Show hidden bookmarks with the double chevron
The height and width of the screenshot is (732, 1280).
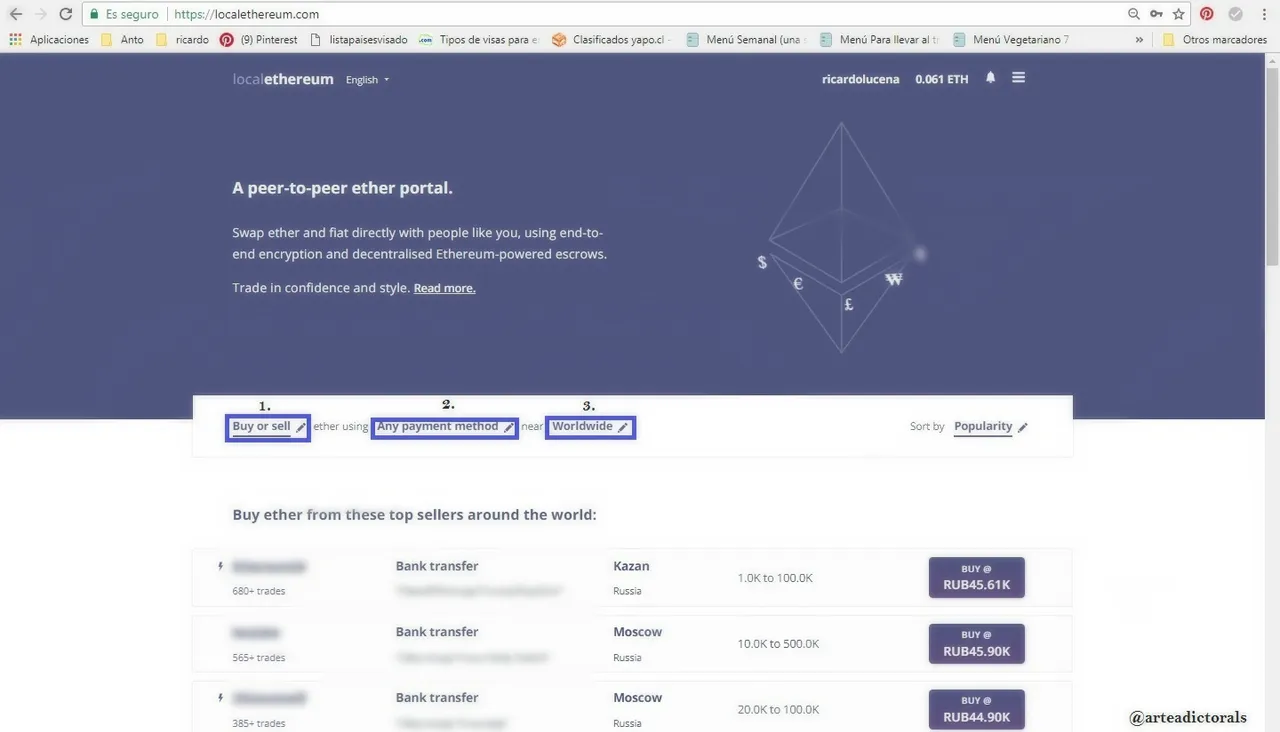coord(1139,40)
